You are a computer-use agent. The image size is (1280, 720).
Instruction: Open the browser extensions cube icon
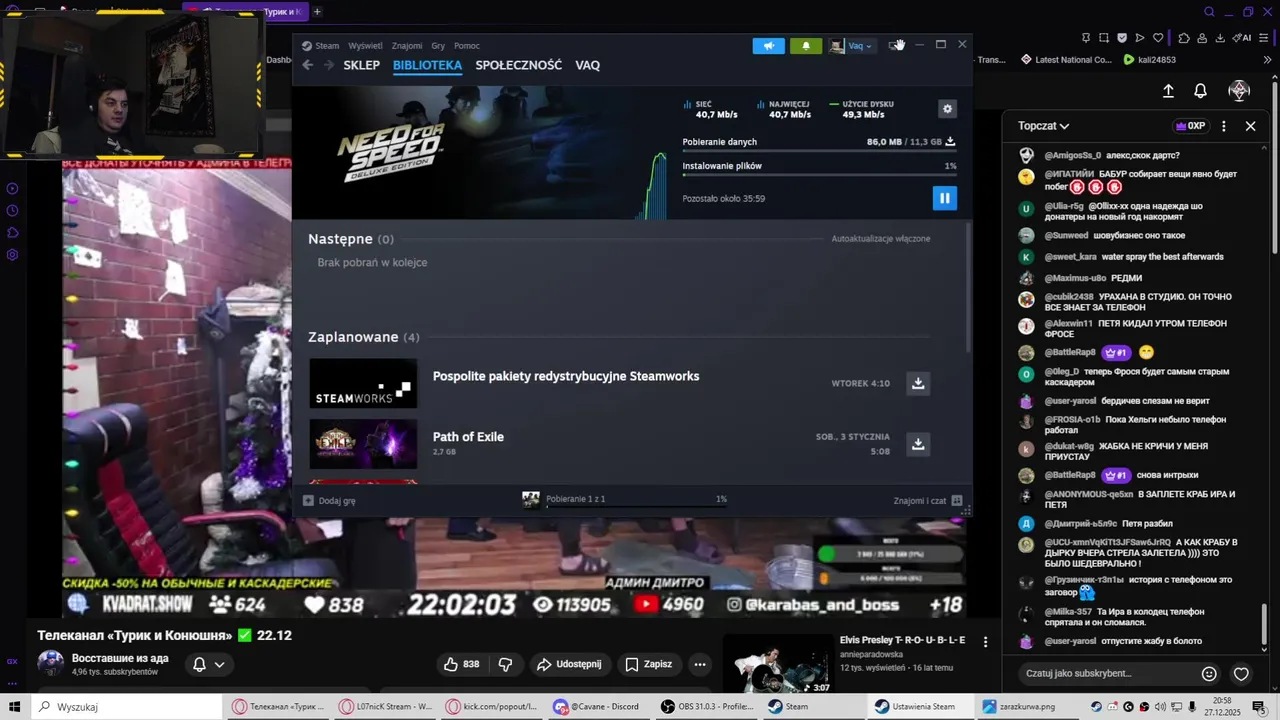(1184, 38)
